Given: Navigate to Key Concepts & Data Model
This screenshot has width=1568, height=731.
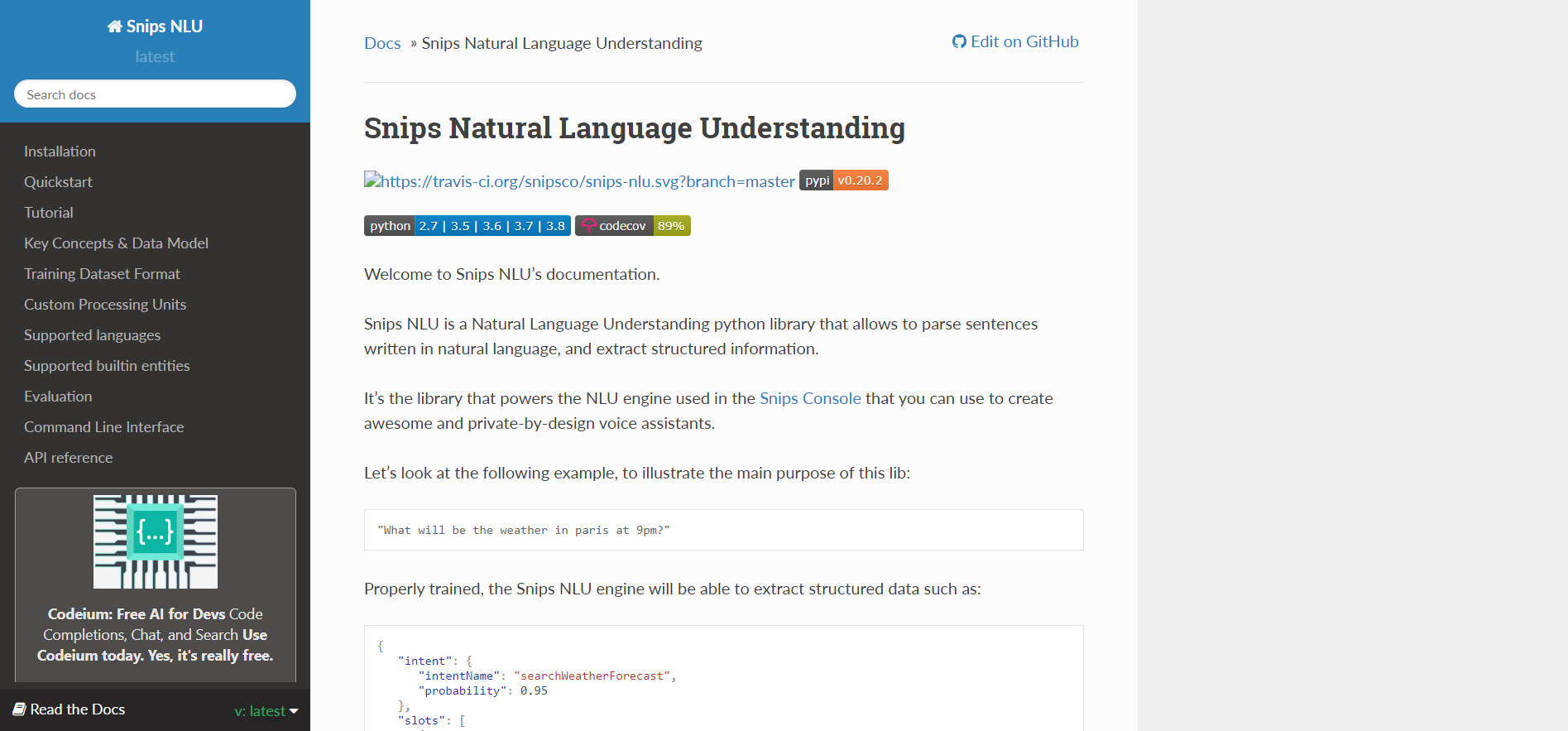Looking at the screenshot, I should point(116,243).
